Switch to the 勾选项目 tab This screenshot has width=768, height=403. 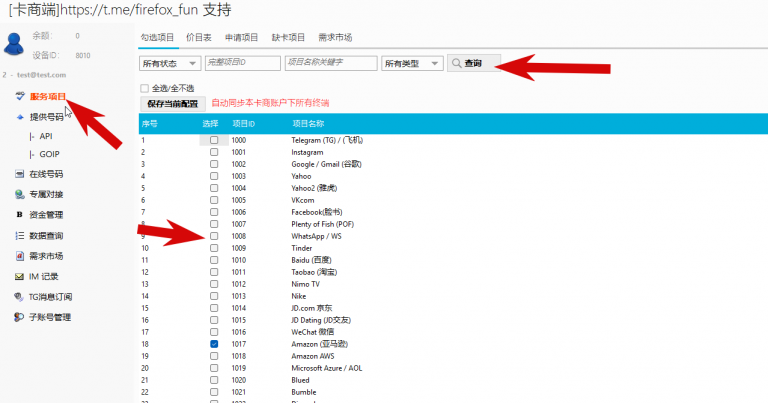point(158,37)
